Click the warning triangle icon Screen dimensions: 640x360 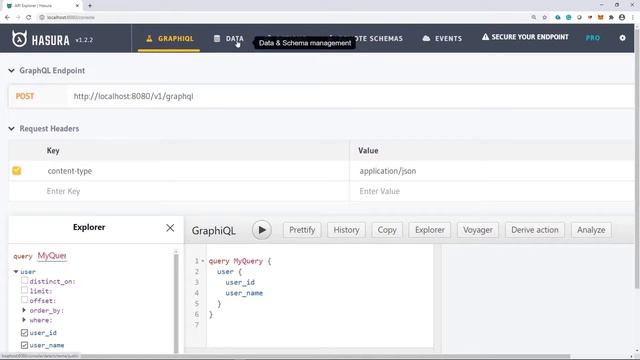pyautogui.click(x=485, y=37)
